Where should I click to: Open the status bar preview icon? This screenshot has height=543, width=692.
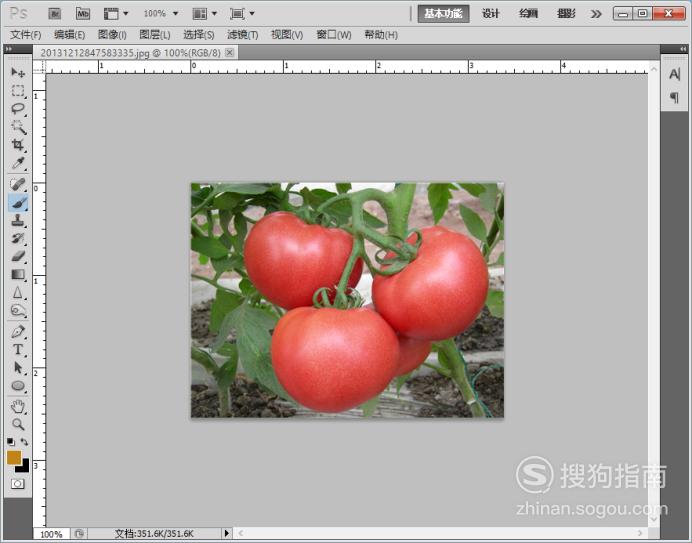click(79, 533)
